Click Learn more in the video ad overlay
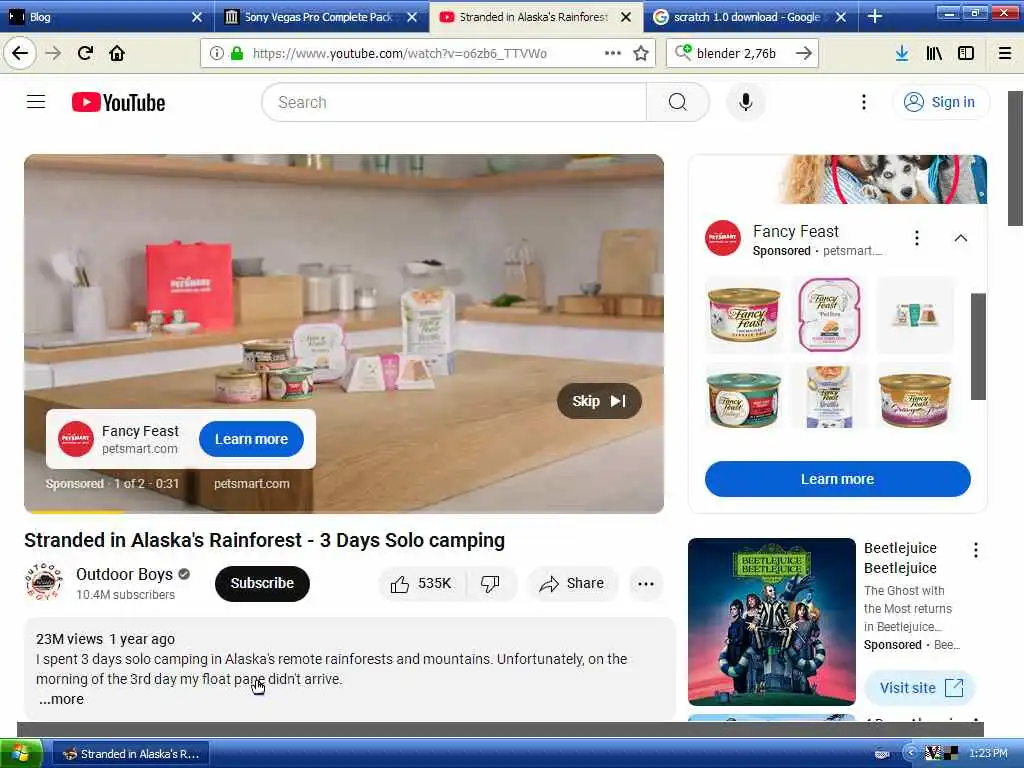The height and width of the screenshot is (768, 1024). click(251, 439)
